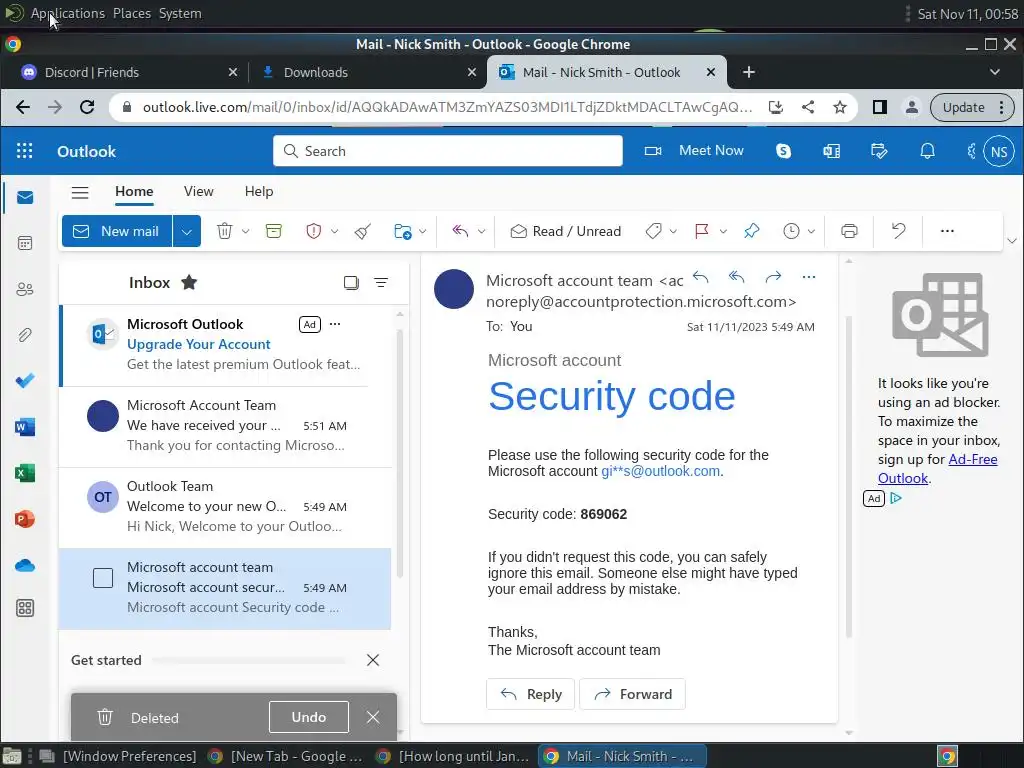Viewport: 1024px width, 768px height.
Task: Toggle the select-all messages icon
Action: click(351, 283)
